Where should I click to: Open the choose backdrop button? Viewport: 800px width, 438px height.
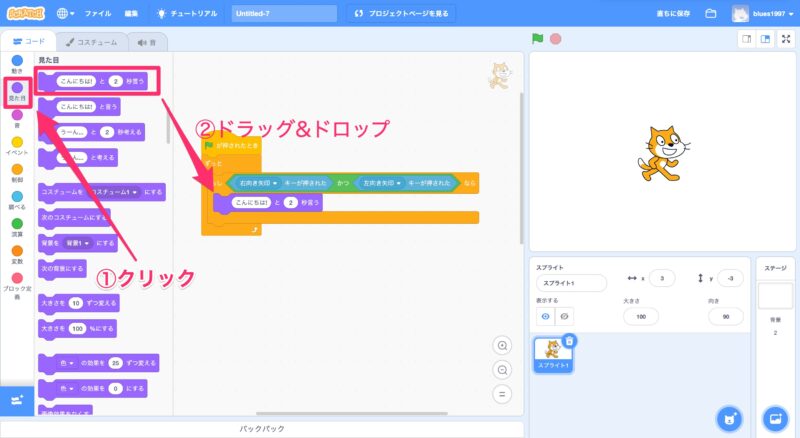click(x=774, y=417)
